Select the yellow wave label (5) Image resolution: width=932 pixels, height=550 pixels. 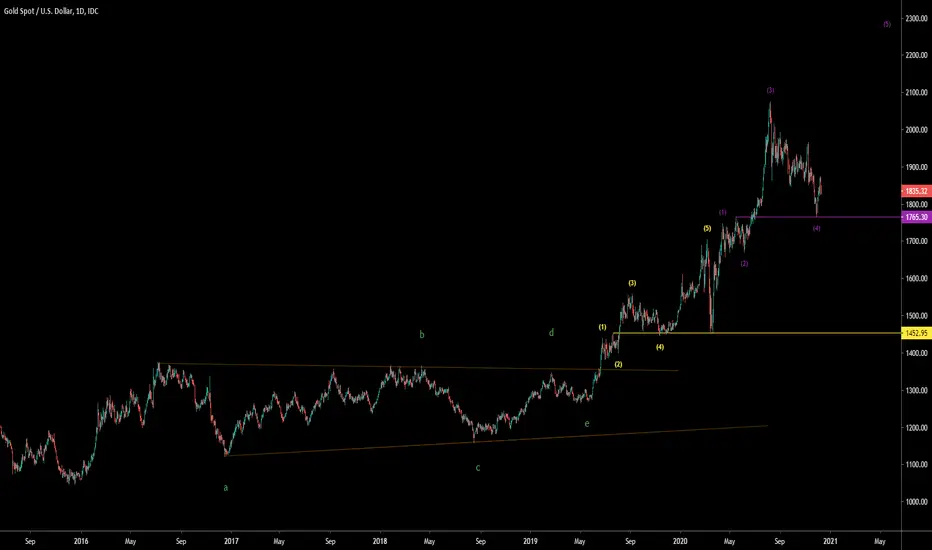(707, 228)
